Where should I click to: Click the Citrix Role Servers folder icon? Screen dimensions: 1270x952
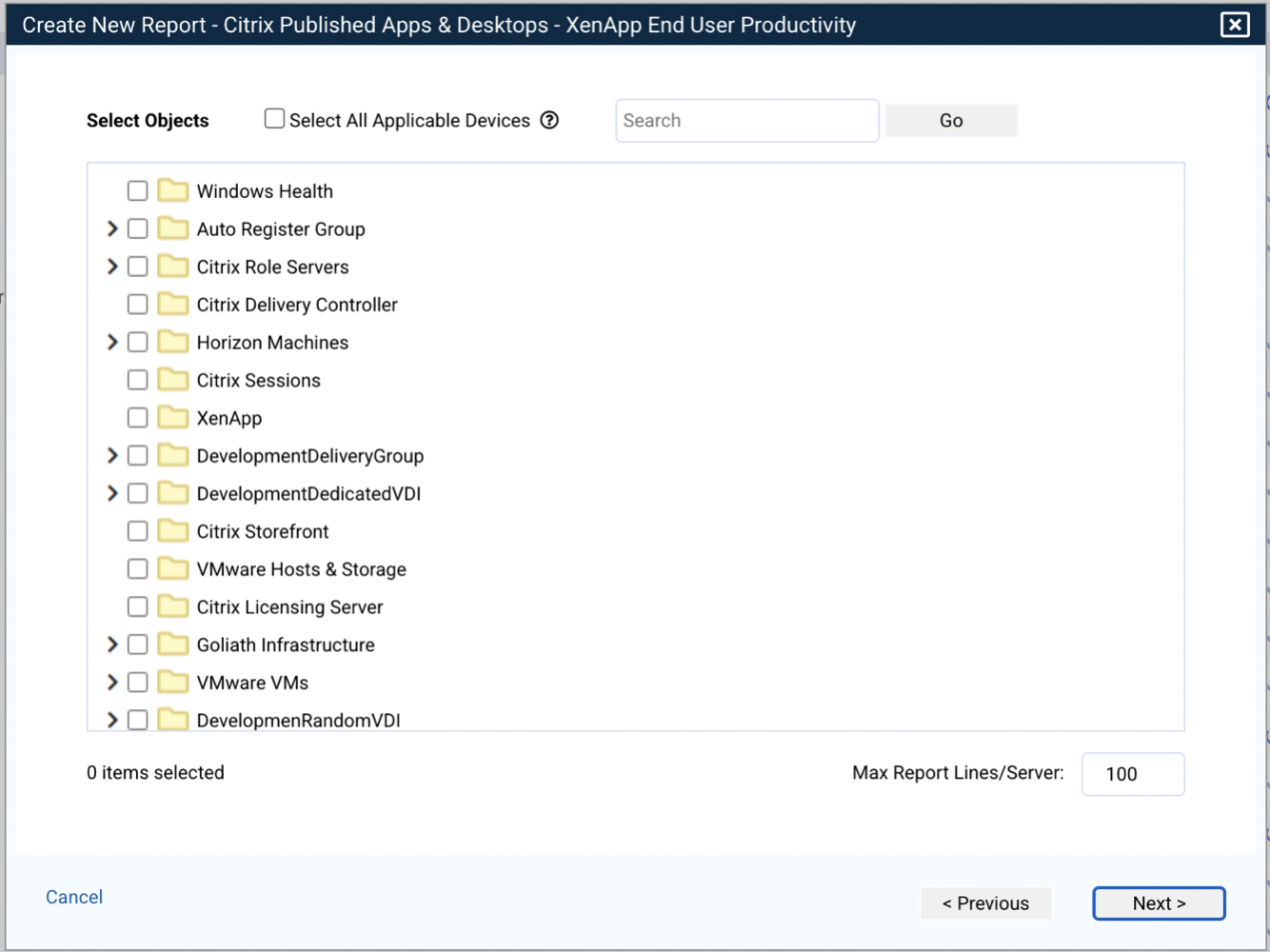point(172,267)
